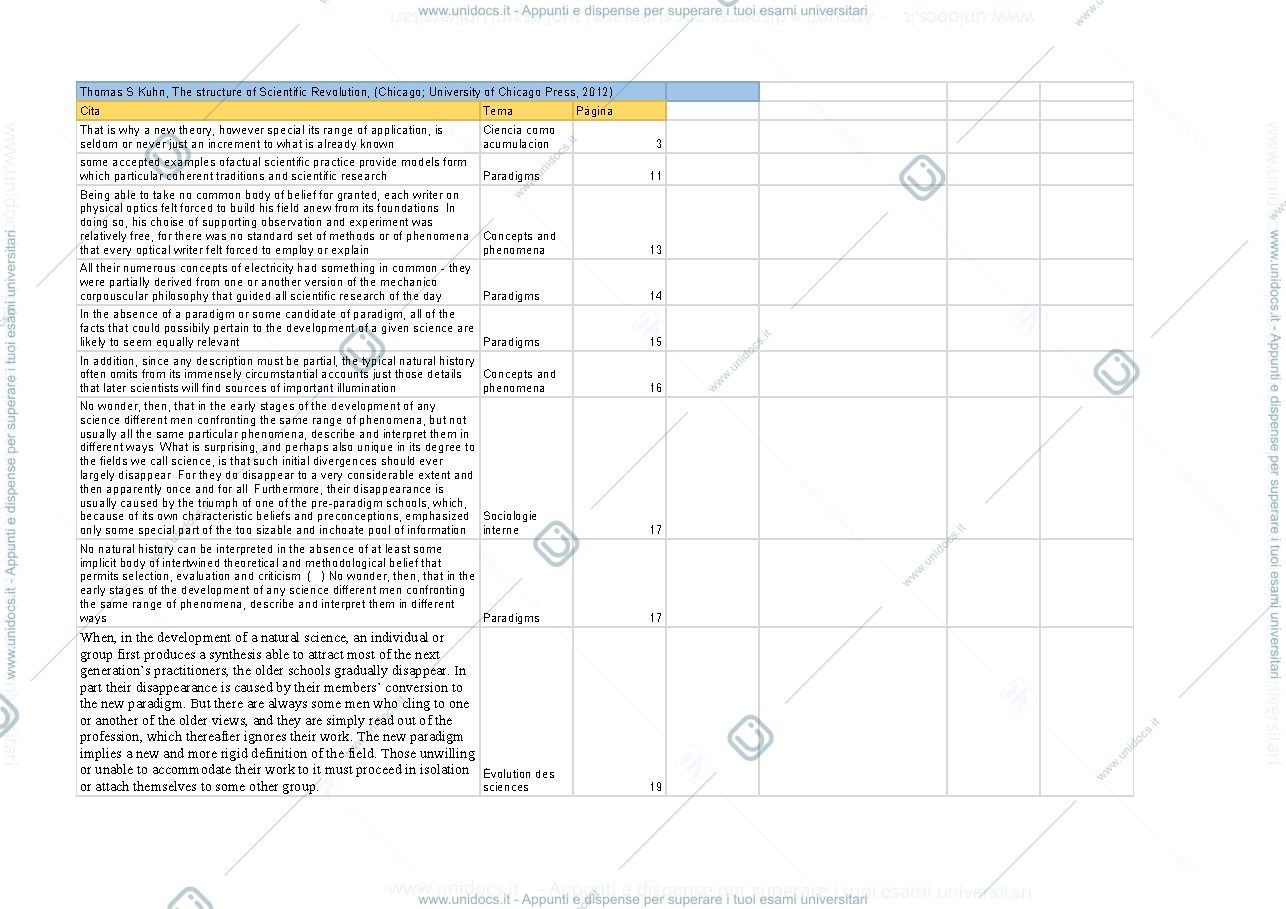The height and width of the screenshot is (909, 1286).
Task: Select the page number 19 cell
Action: tap(619, 711)
